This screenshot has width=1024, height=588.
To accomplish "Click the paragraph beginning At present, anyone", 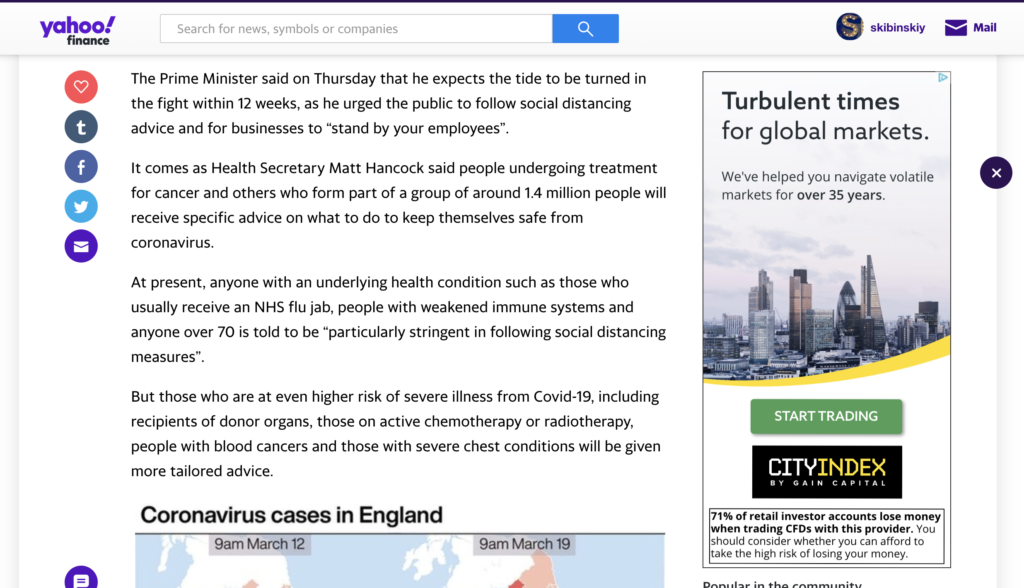I will pos(398,319).
